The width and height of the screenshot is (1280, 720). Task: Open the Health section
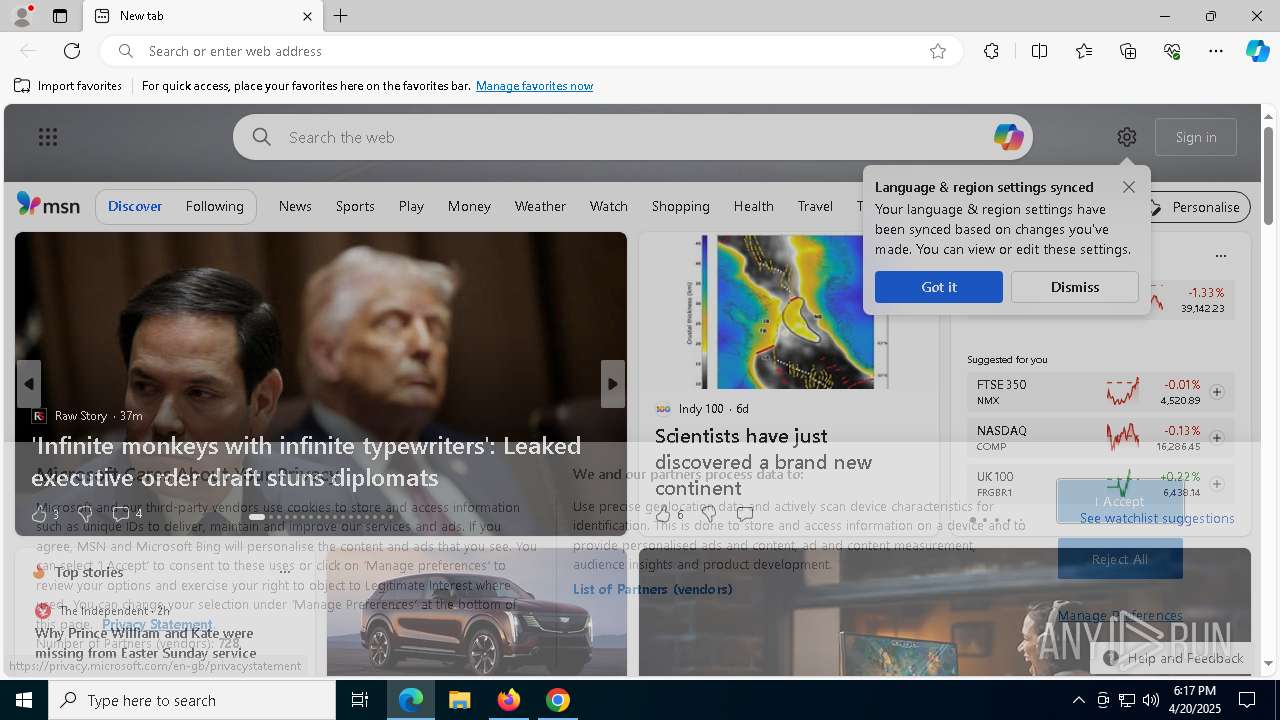tap(754, 206)
